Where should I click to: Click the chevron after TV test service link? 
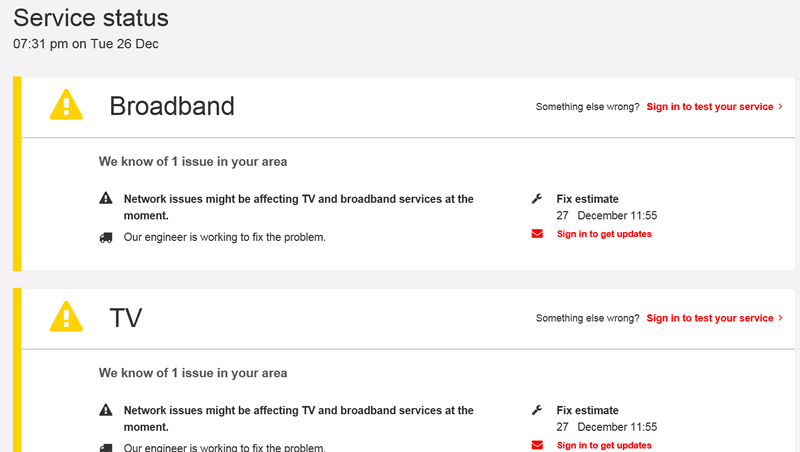pos(780,318)
